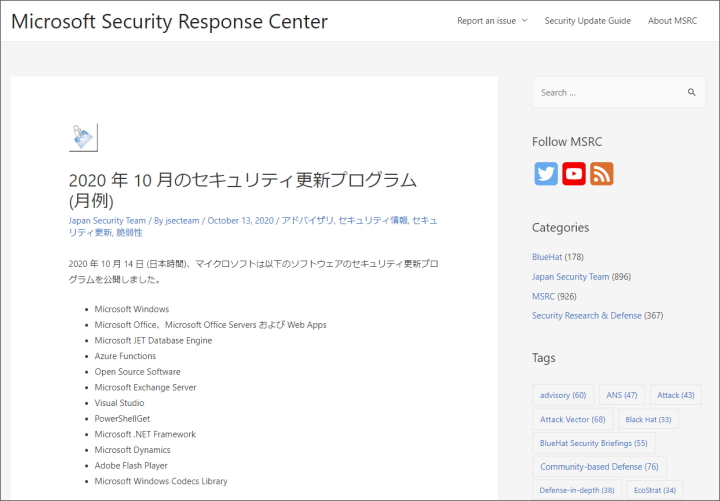720x501 pixels.
Task: Open the About MSRC menu item
Action: 672,21
